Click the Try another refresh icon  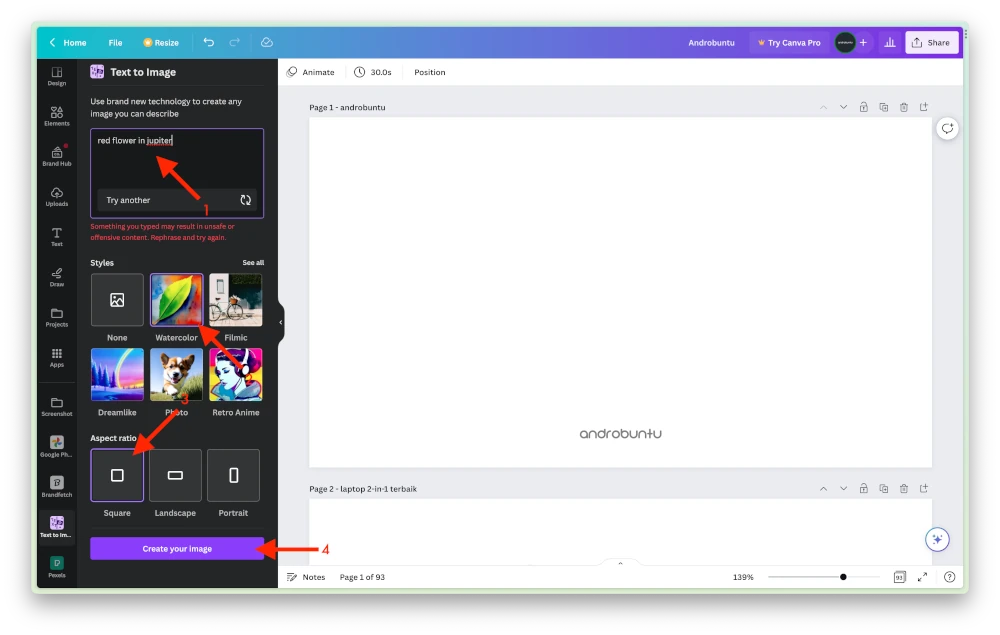coord(246,200)
